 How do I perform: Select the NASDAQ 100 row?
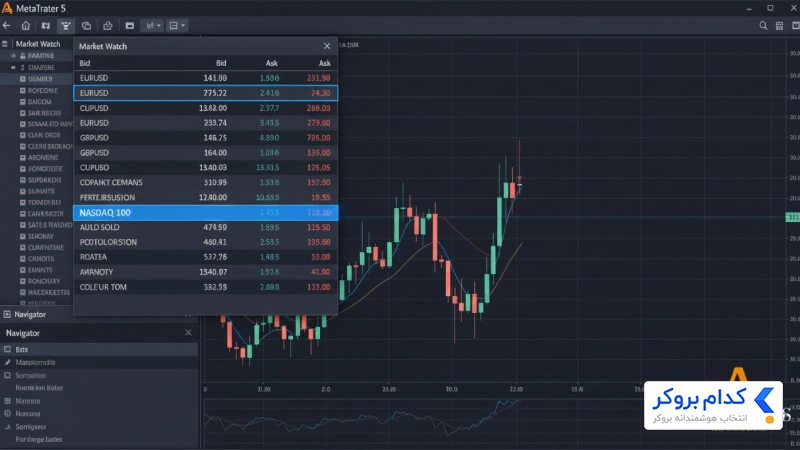click(x=206, y=212)
